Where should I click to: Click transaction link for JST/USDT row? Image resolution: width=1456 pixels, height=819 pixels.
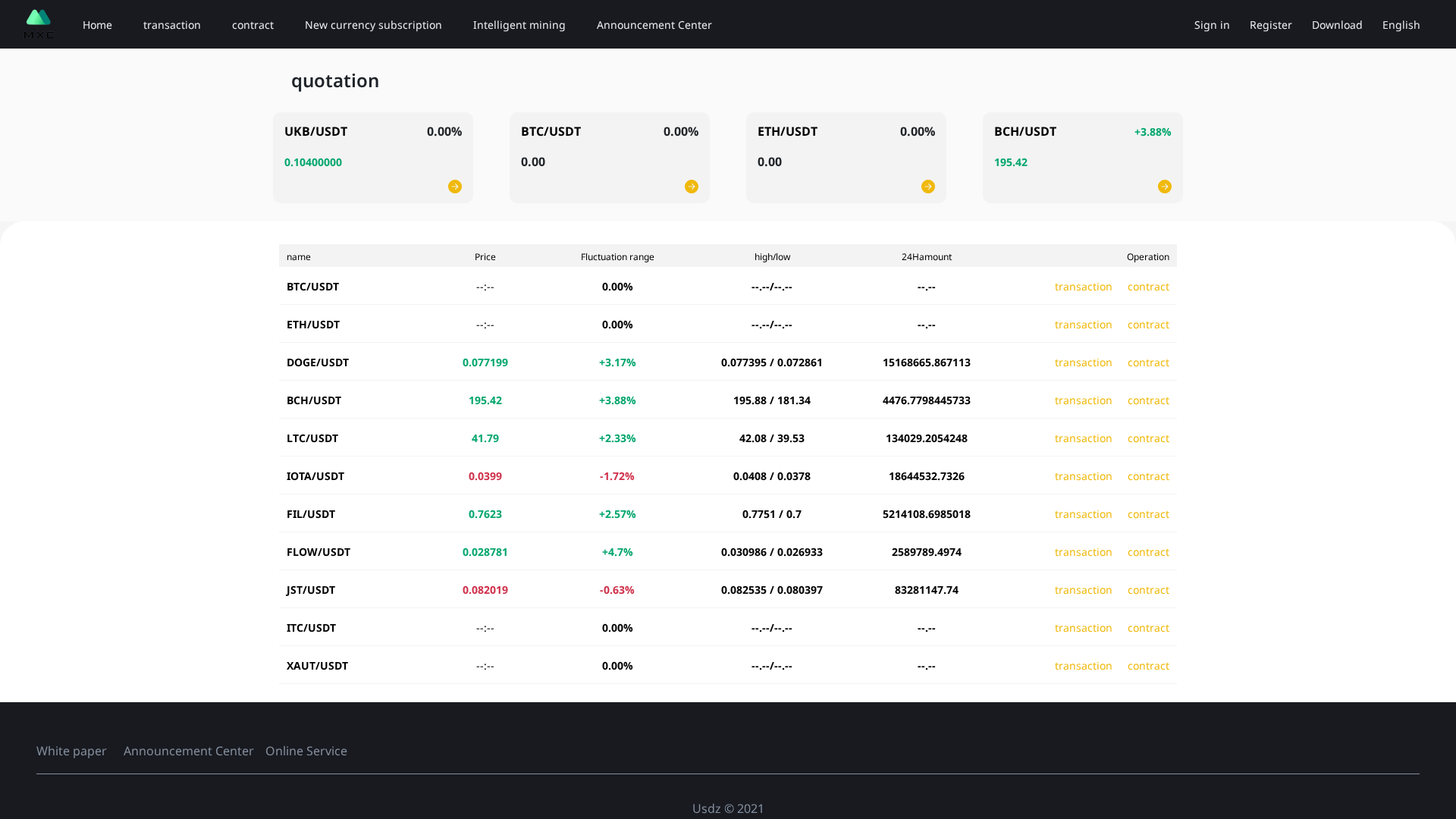(x=1083, y=590)
